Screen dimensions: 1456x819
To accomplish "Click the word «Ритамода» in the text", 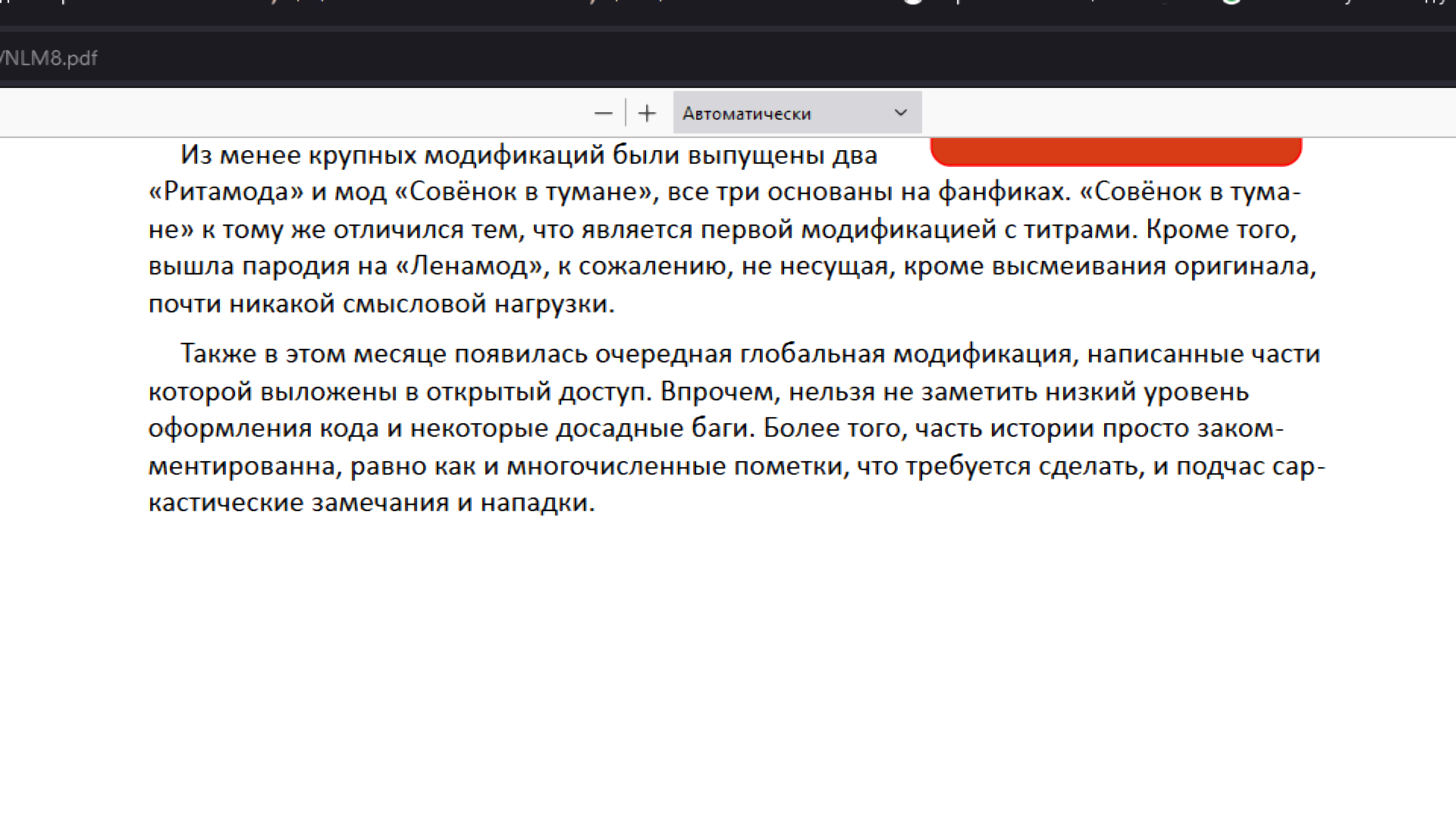I will (226, 192).
